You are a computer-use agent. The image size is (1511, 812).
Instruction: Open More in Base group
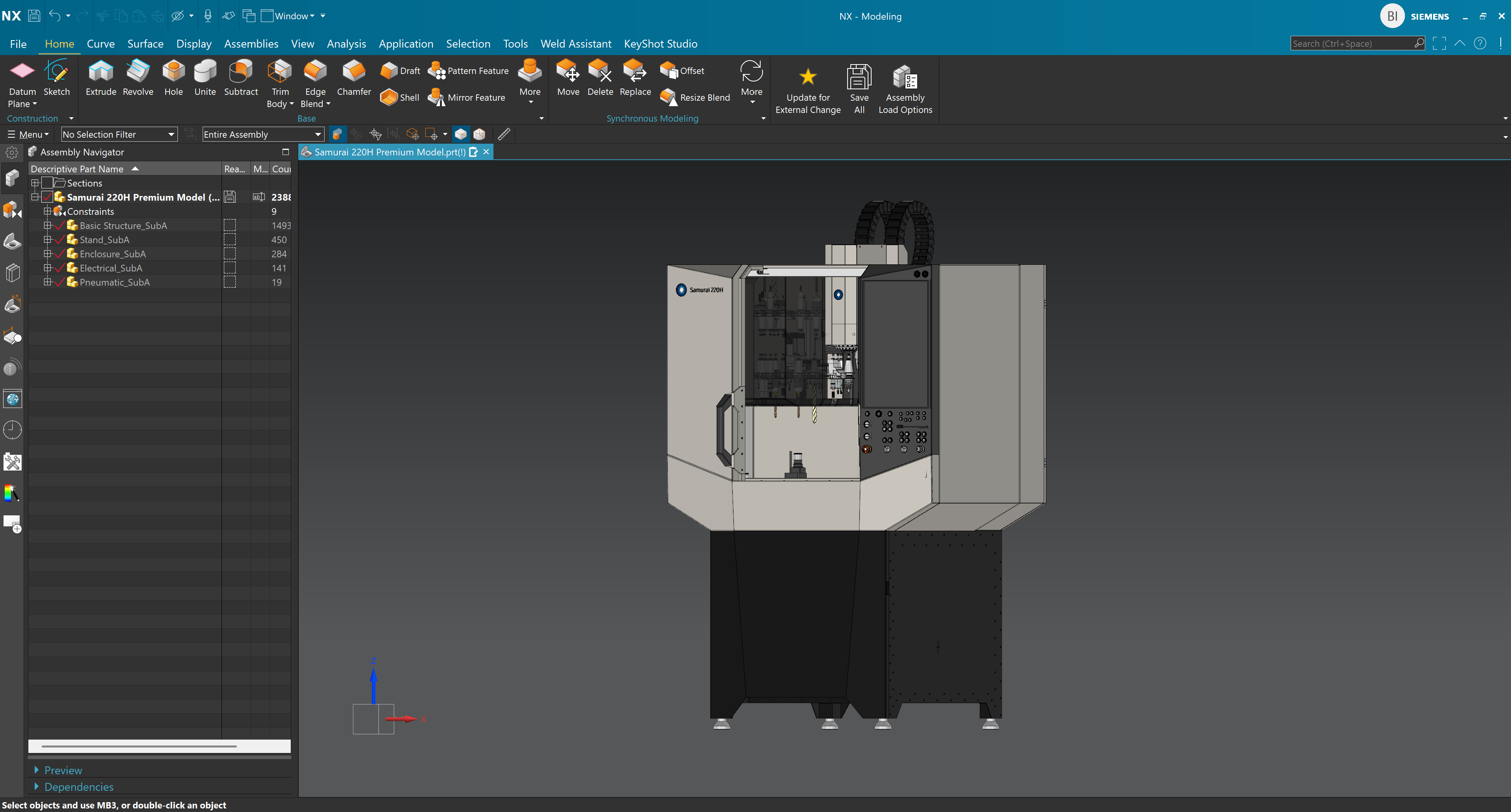click(530, 82)
